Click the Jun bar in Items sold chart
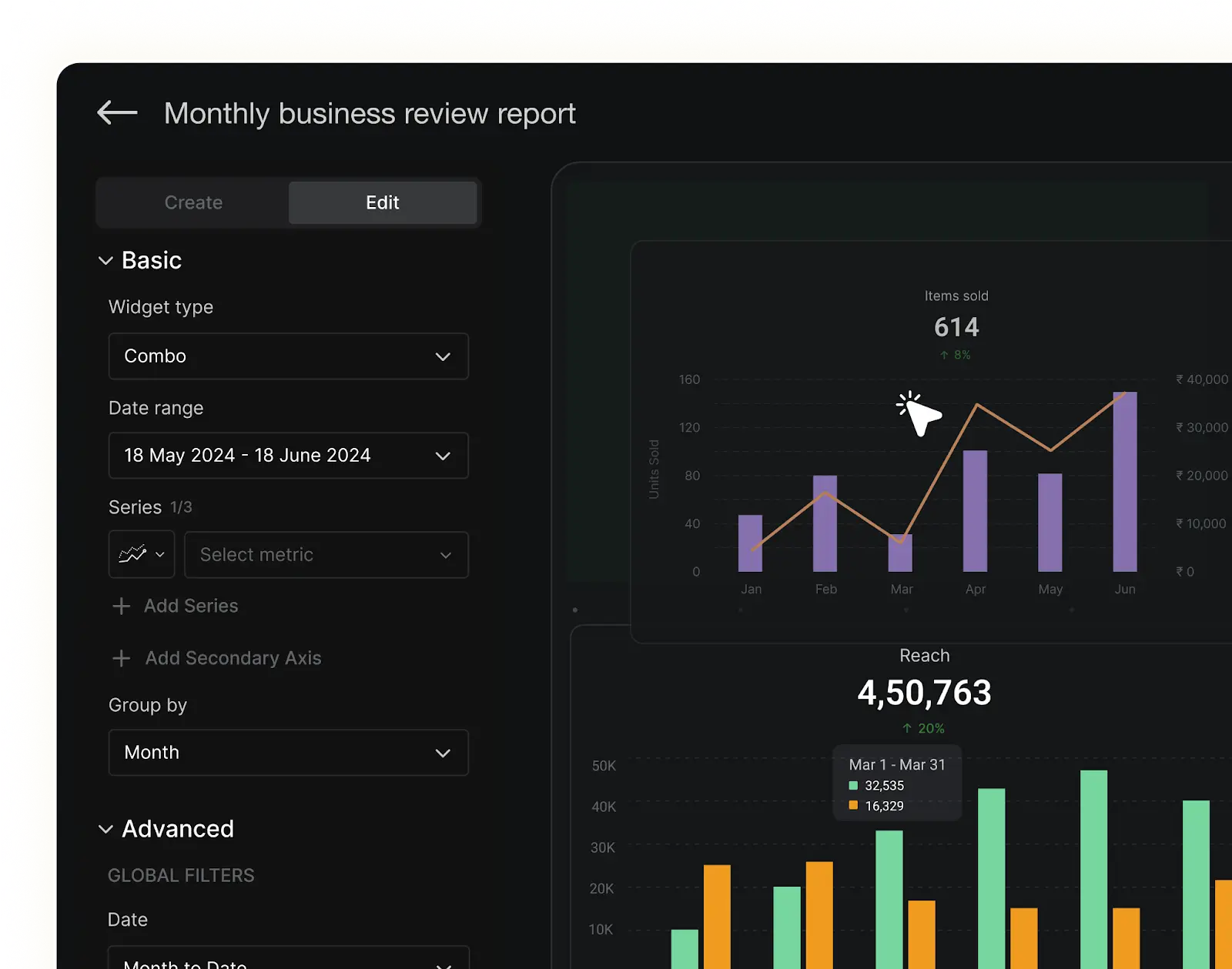Image resolution: width=1232 pixels, height=969 pixels. (x=1125, y=482)
